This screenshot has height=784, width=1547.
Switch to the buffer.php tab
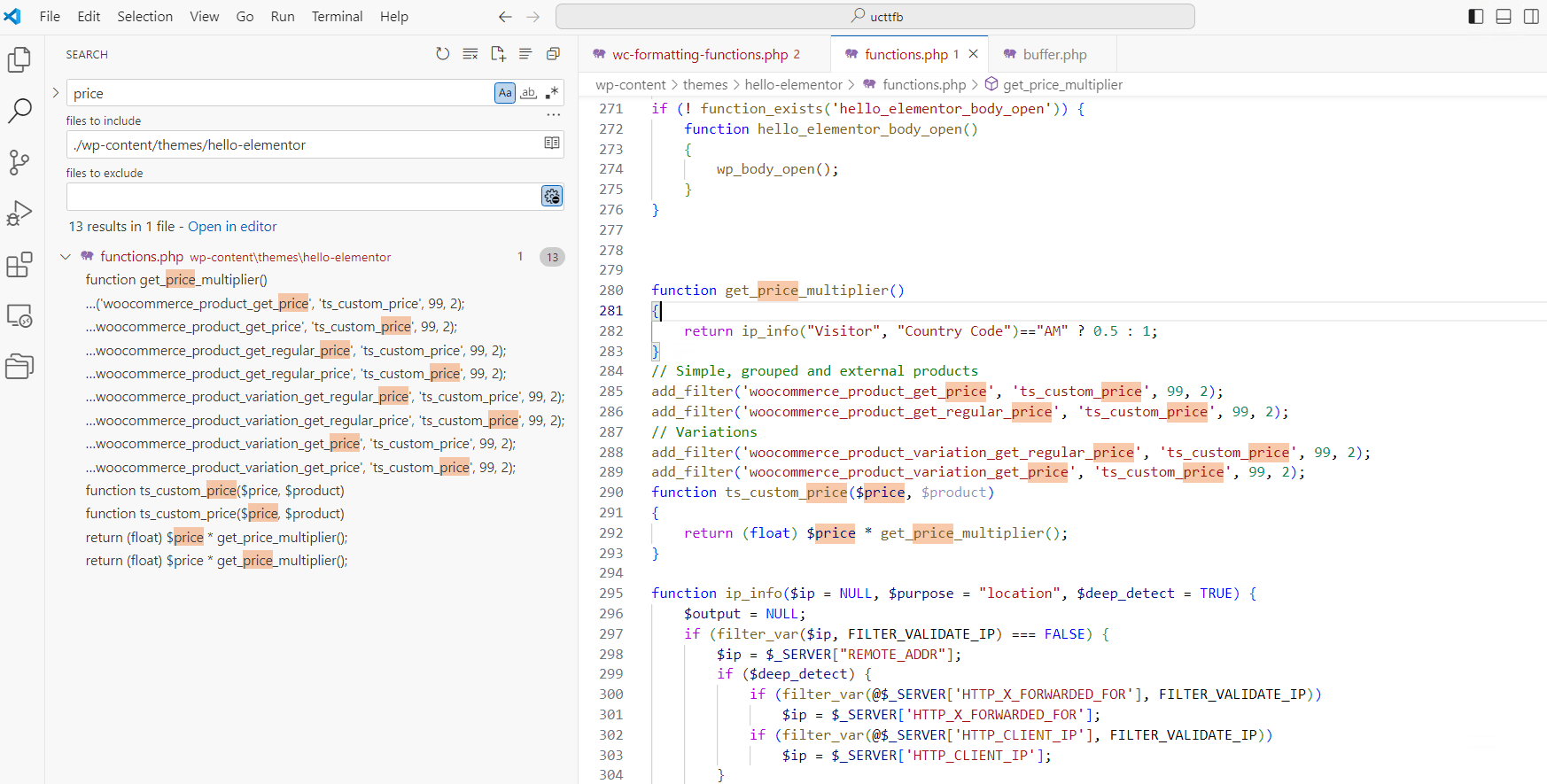pos(1054,54)
